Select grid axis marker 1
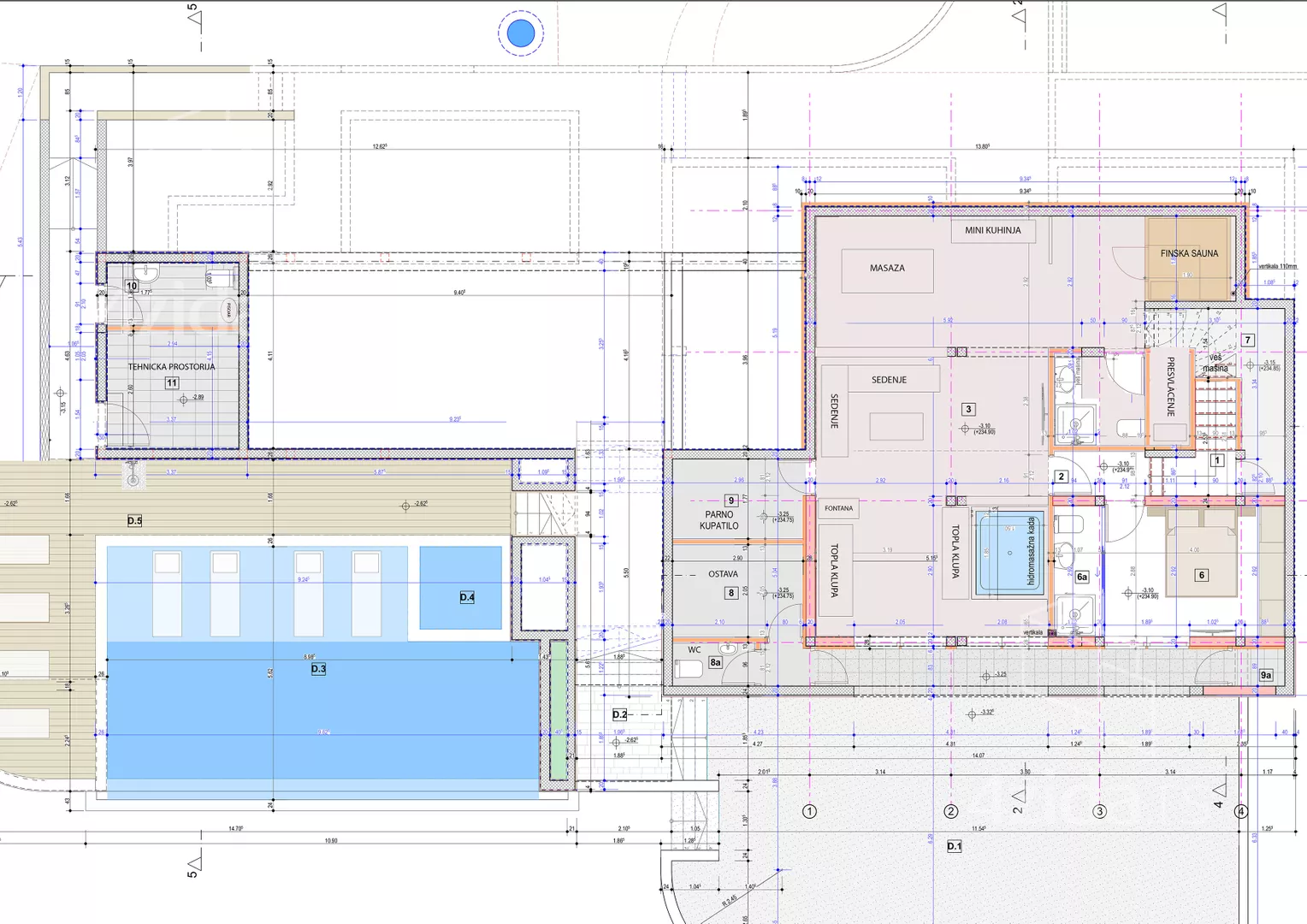This screenshot has width=1307, height=924. coord(809,811)
